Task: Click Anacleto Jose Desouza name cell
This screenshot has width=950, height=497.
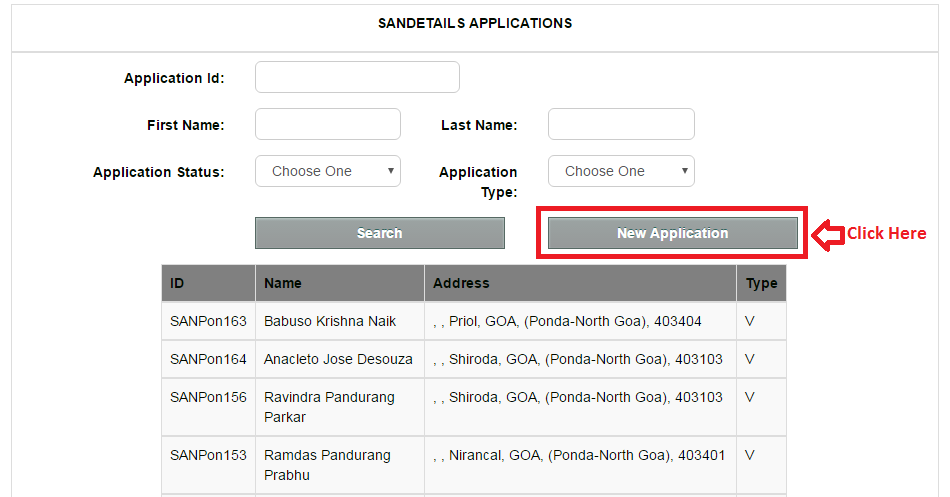Action: pyautogui.click(x=340, y=359)
